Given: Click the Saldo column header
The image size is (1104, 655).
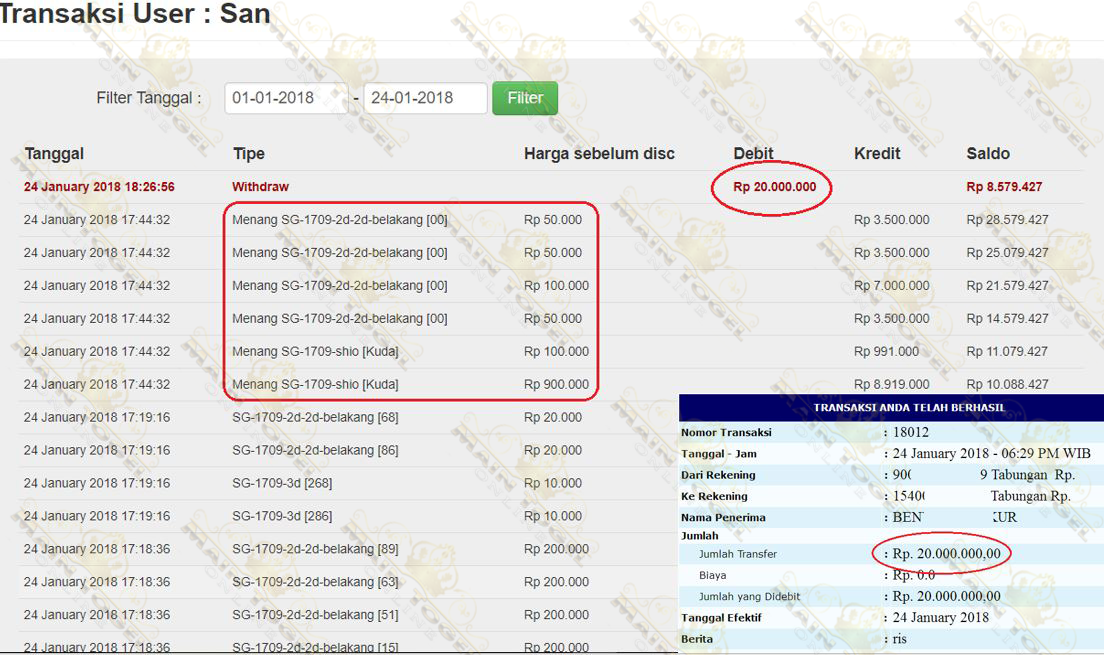Looking at the screenshot, I should pos(988,154).
